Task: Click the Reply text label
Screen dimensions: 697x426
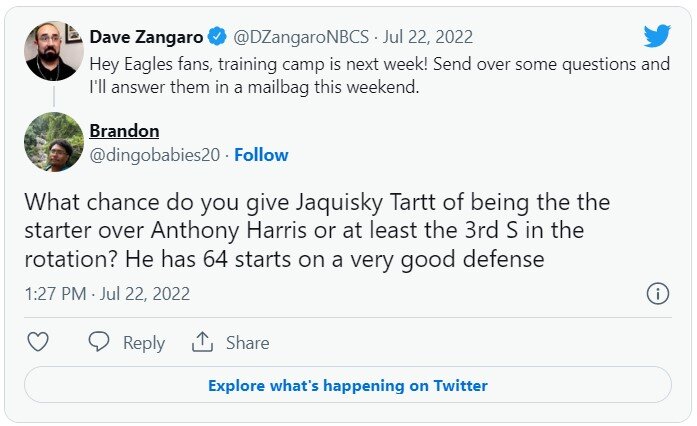Action: 144,343
